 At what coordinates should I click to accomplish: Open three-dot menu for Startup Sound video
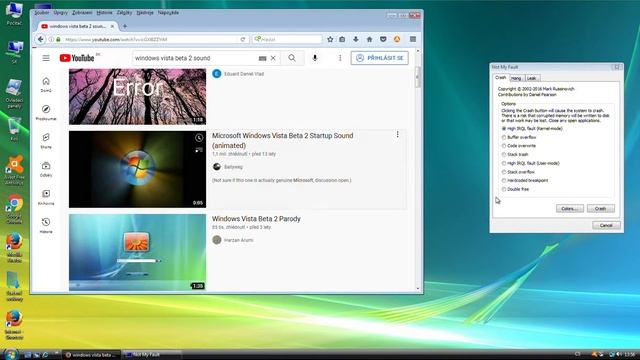(398, 134)
